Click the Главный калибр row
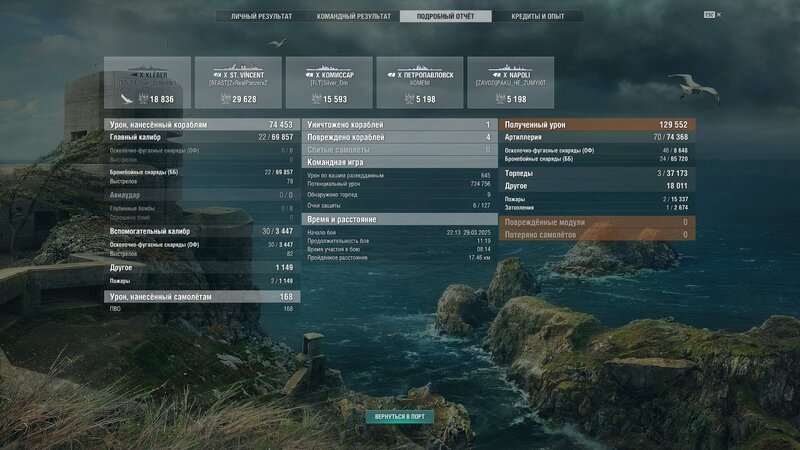The width and height of the screenshot is (800, 450). (202, 137)
